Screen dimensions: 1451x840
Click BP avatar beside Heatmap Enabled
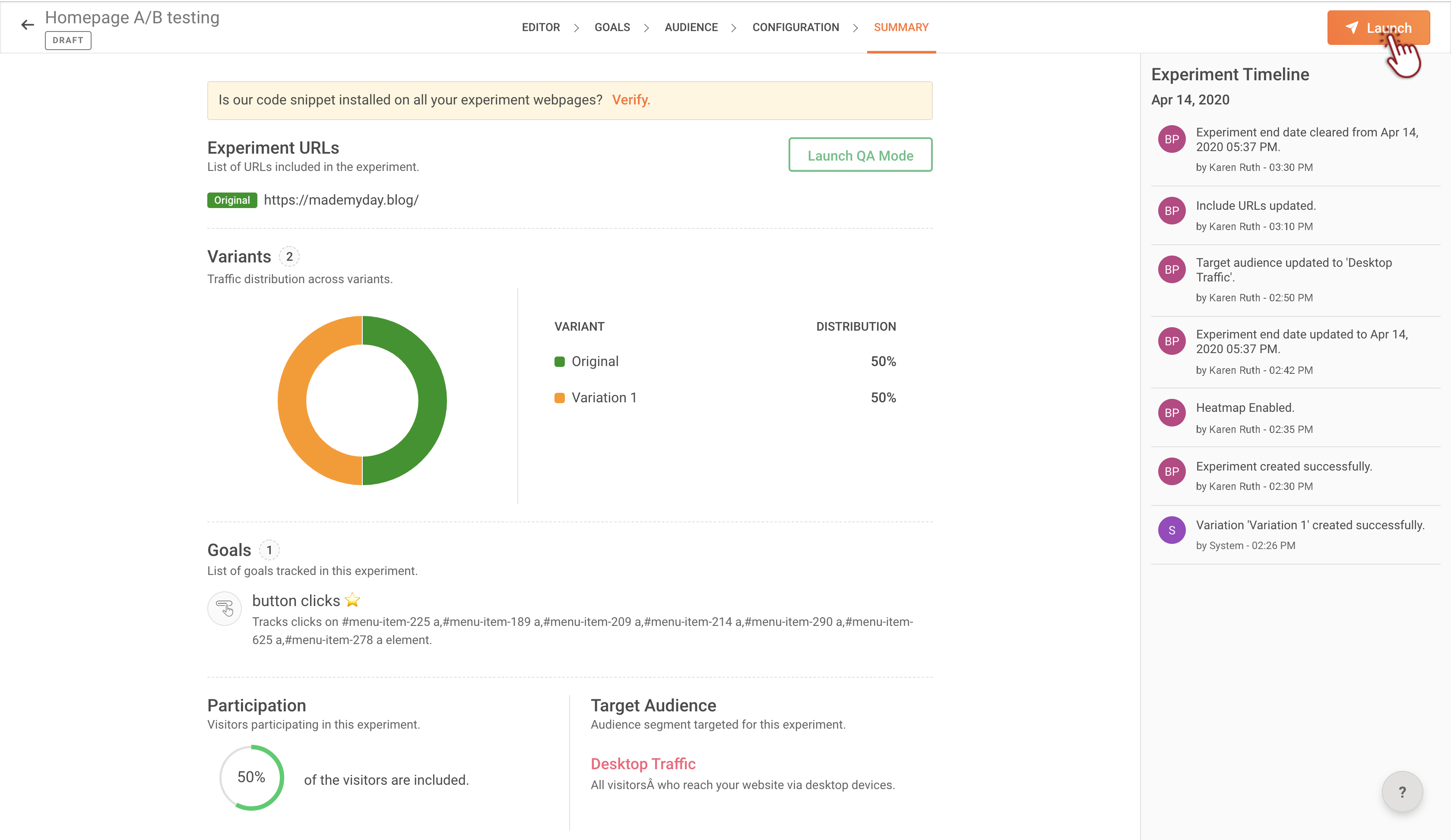[x=1171, y=413]
